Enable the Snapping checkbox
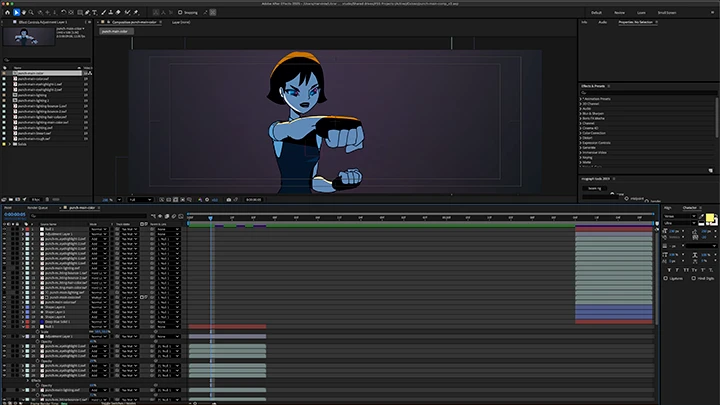Viewport: 720px width, 405px height. [x=178, y=12]
